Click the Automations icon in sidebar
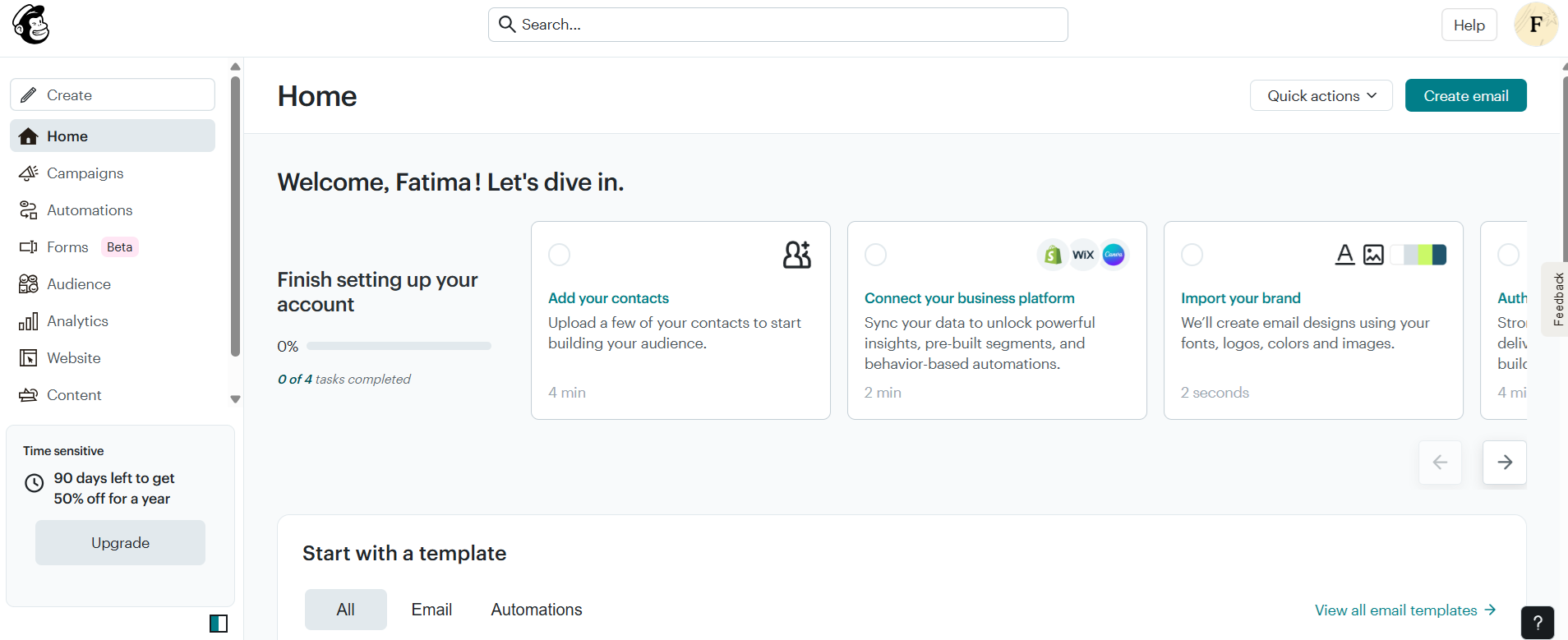This screenshot has height=640, width=1568. pyautogui.click(x=29, y=210)
